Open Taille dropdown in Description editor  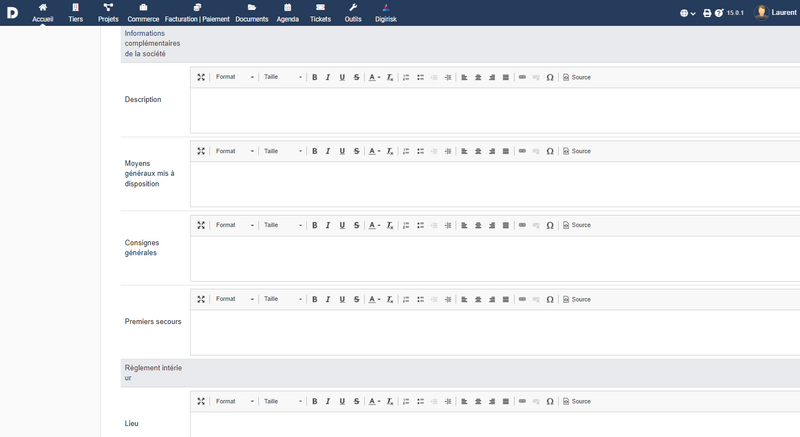coord(283,77)
